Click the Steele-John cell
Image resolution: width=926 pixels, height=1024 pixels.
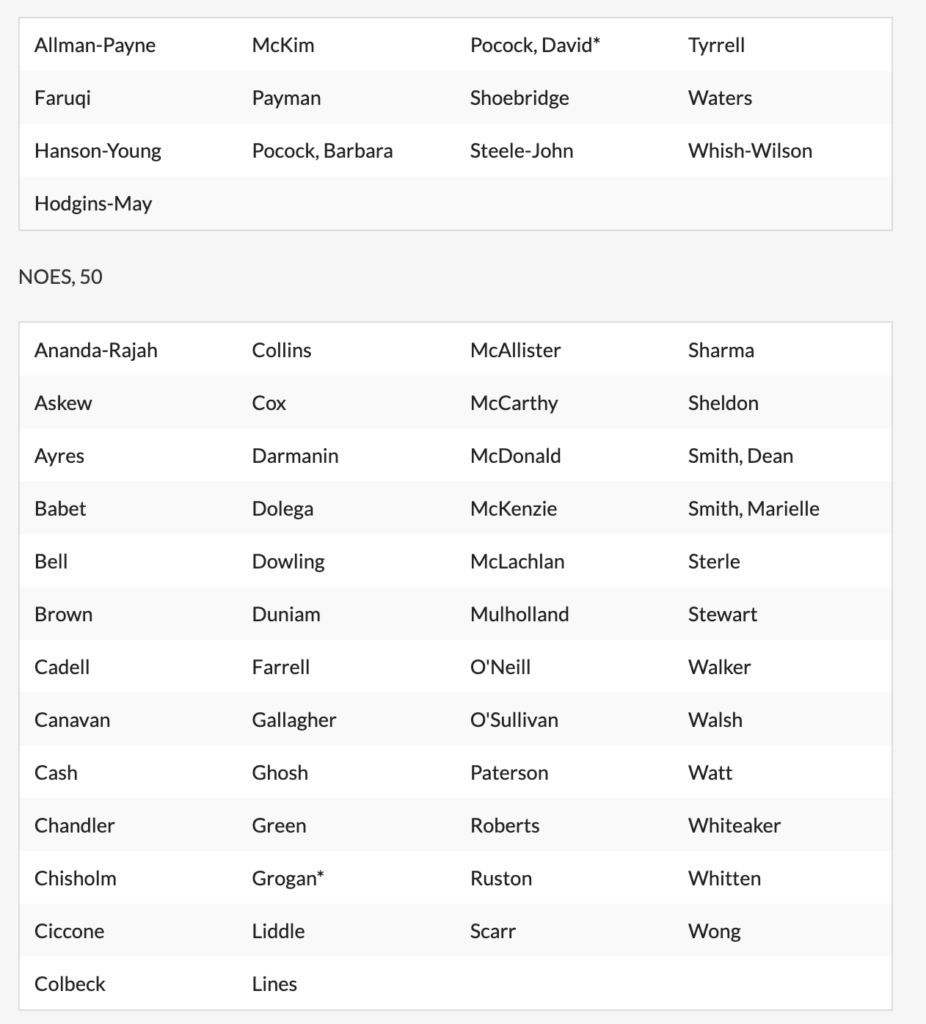[x=522, y=151]
